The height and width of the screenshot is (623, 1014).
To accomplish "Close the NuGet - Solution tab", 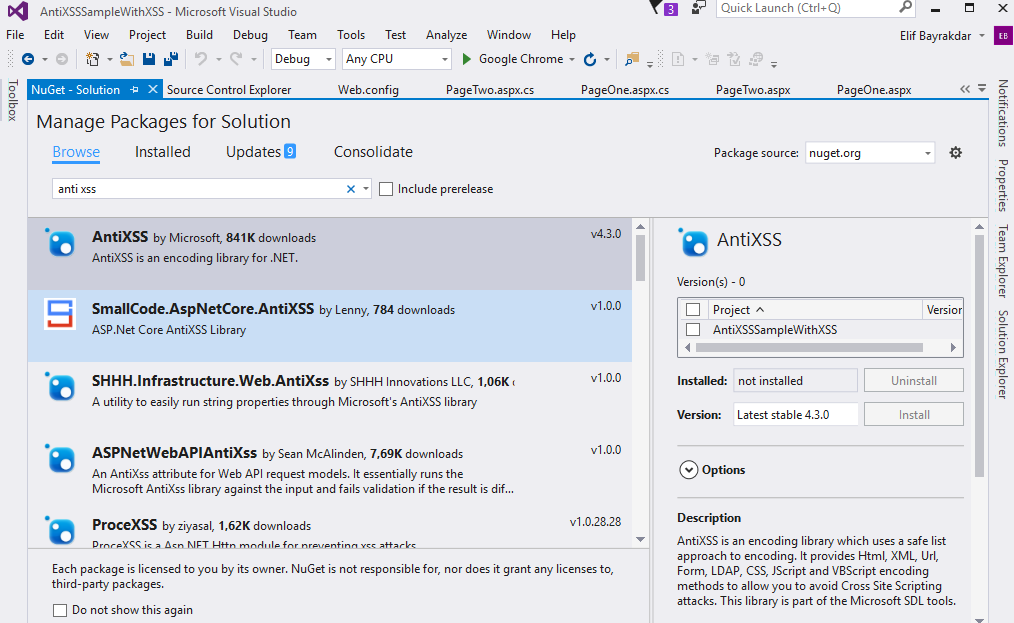I will pyautogui.click(x=153, y=89).
